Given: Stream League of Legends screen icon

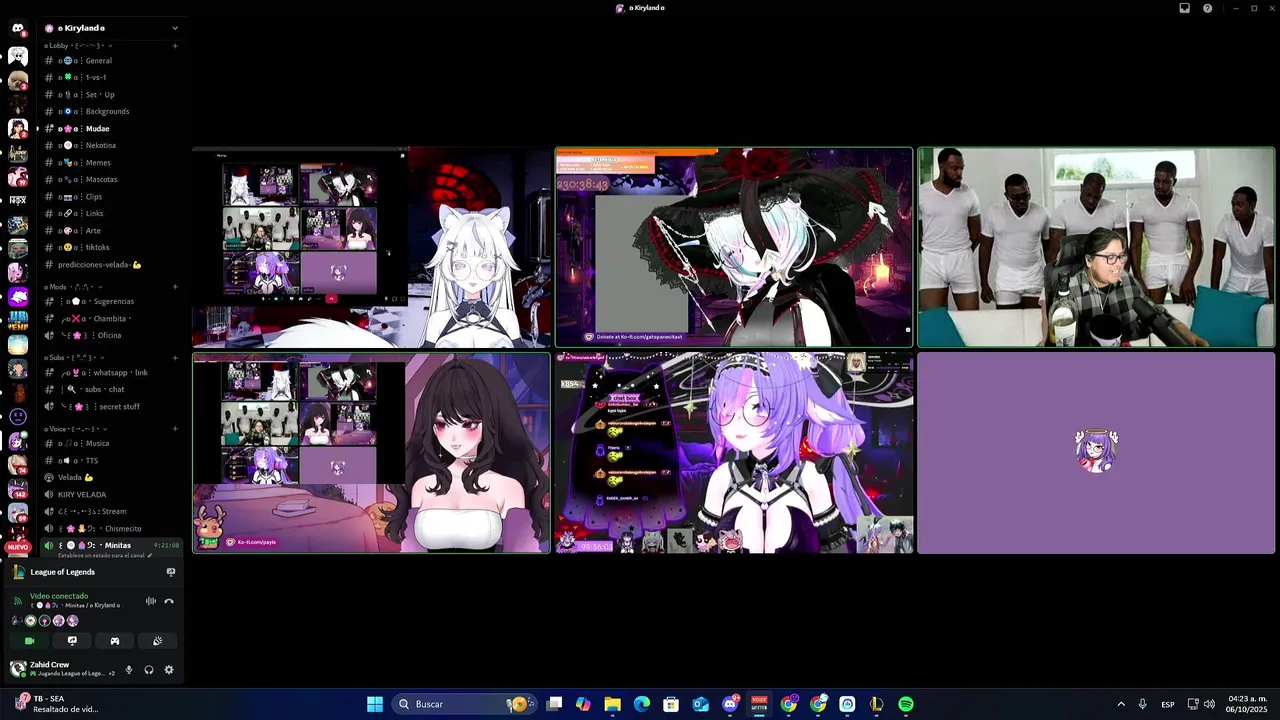Looking at the screenshot, I should point(171,572).
